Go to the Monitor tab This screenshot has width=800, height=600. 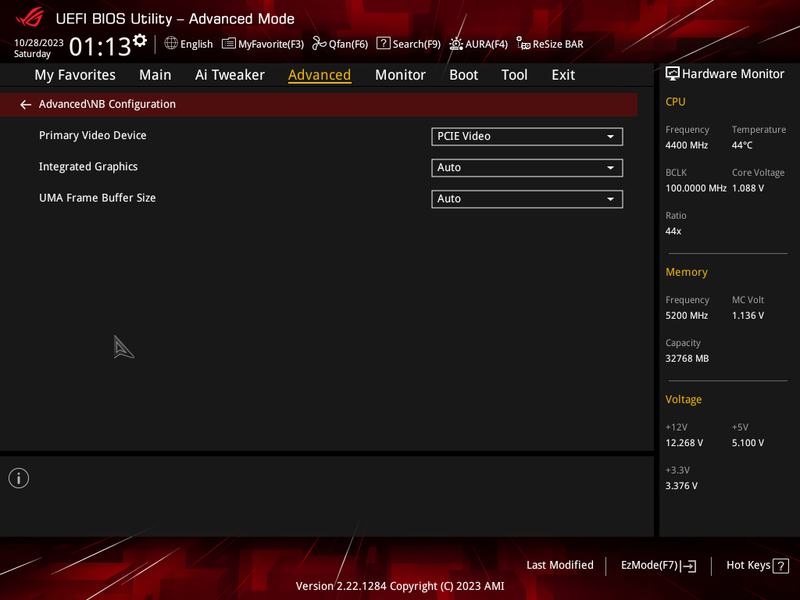(400, 75)
